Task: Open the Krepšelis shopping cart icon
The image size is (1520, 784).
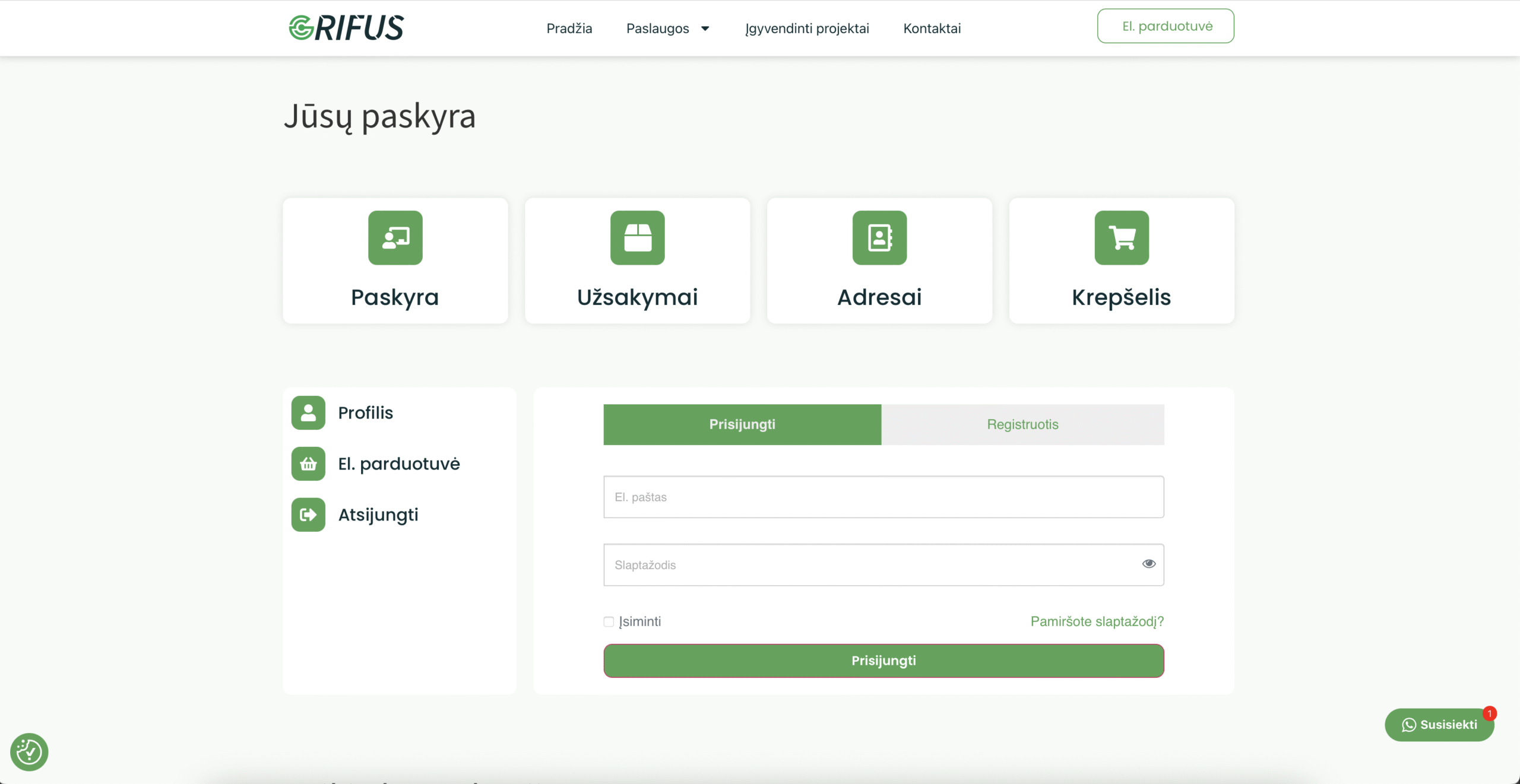Action: (x=1122, y=238)
